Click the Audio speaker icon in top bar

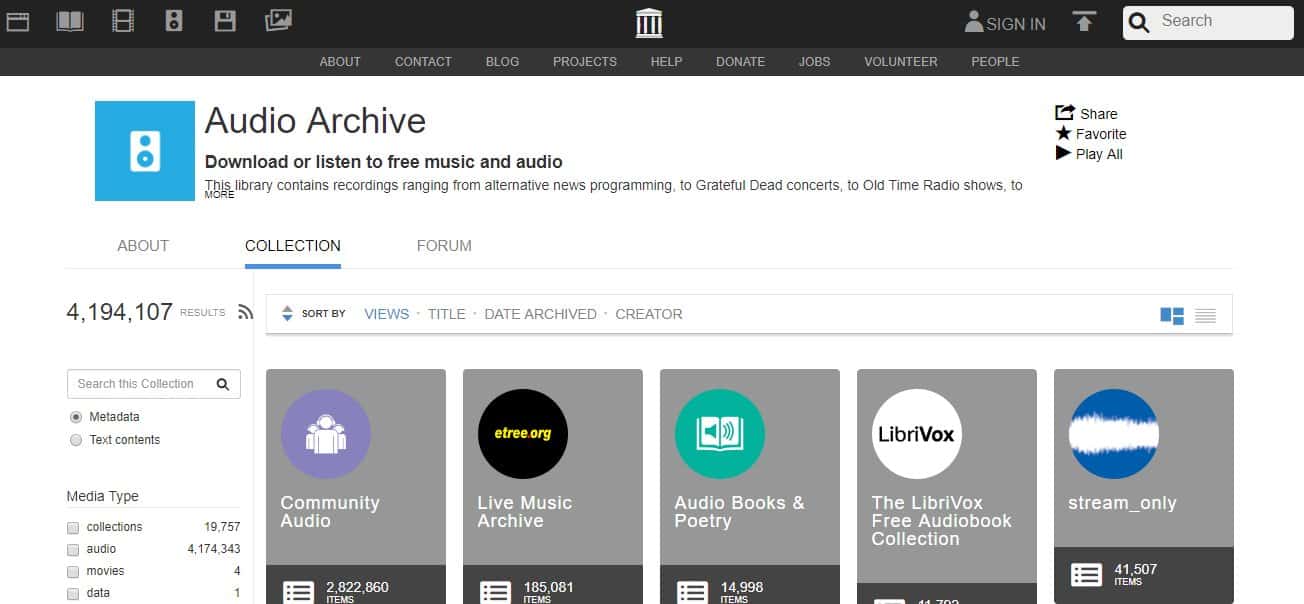[x=174, y=21]
